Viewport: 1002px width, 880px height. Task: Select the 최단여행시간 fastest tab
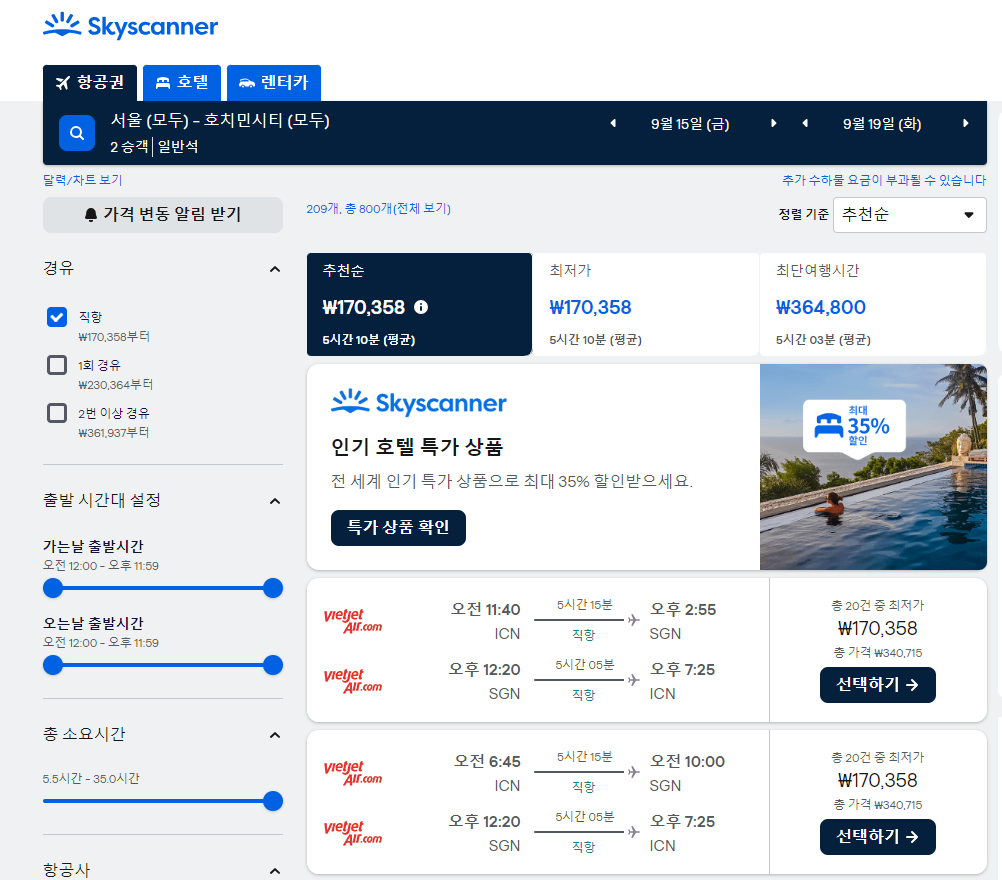click(x=873, y=304)
